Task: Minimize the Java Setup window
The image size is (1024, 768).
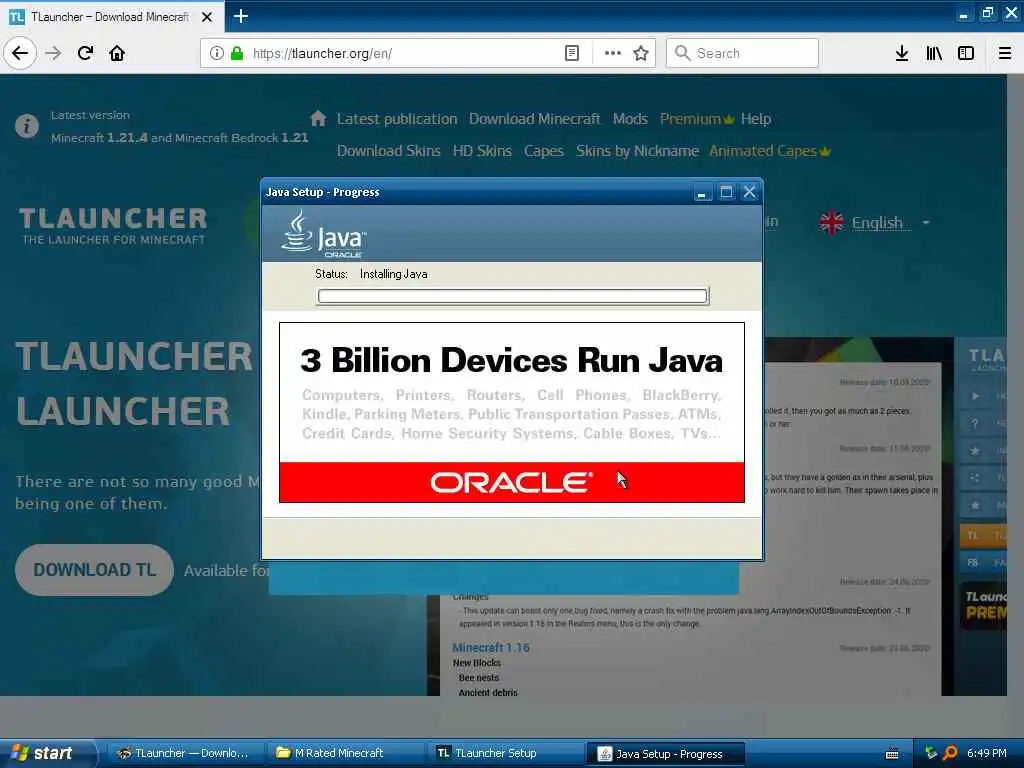Action: click(701, 192)
